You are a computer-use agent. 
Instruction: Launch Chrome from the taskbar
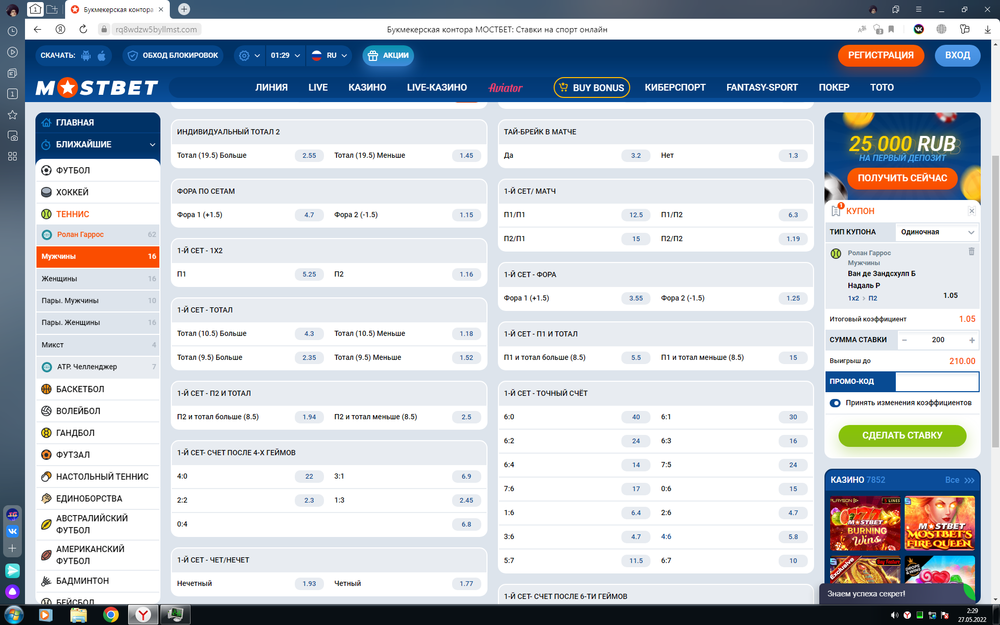point(111,615)
